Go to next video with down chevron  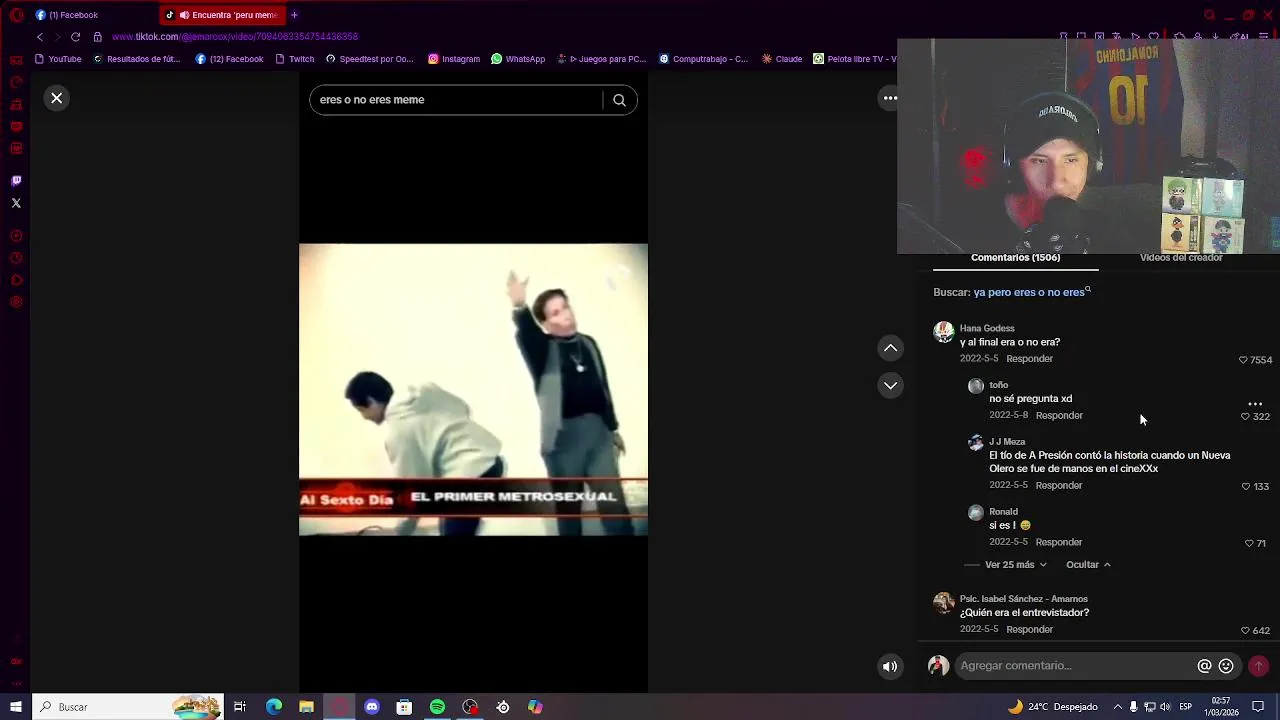pyautogui.click(x=890, y=385)
